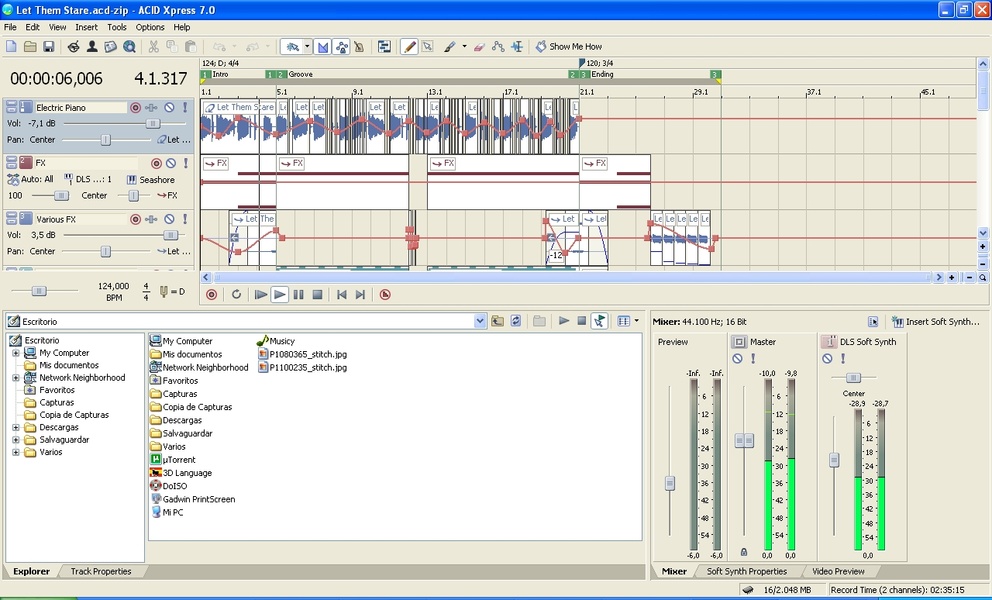The width and height of the screenshot is (992, 600).
Task: Click the metronome toolbar icon
Action: (359, 47)
